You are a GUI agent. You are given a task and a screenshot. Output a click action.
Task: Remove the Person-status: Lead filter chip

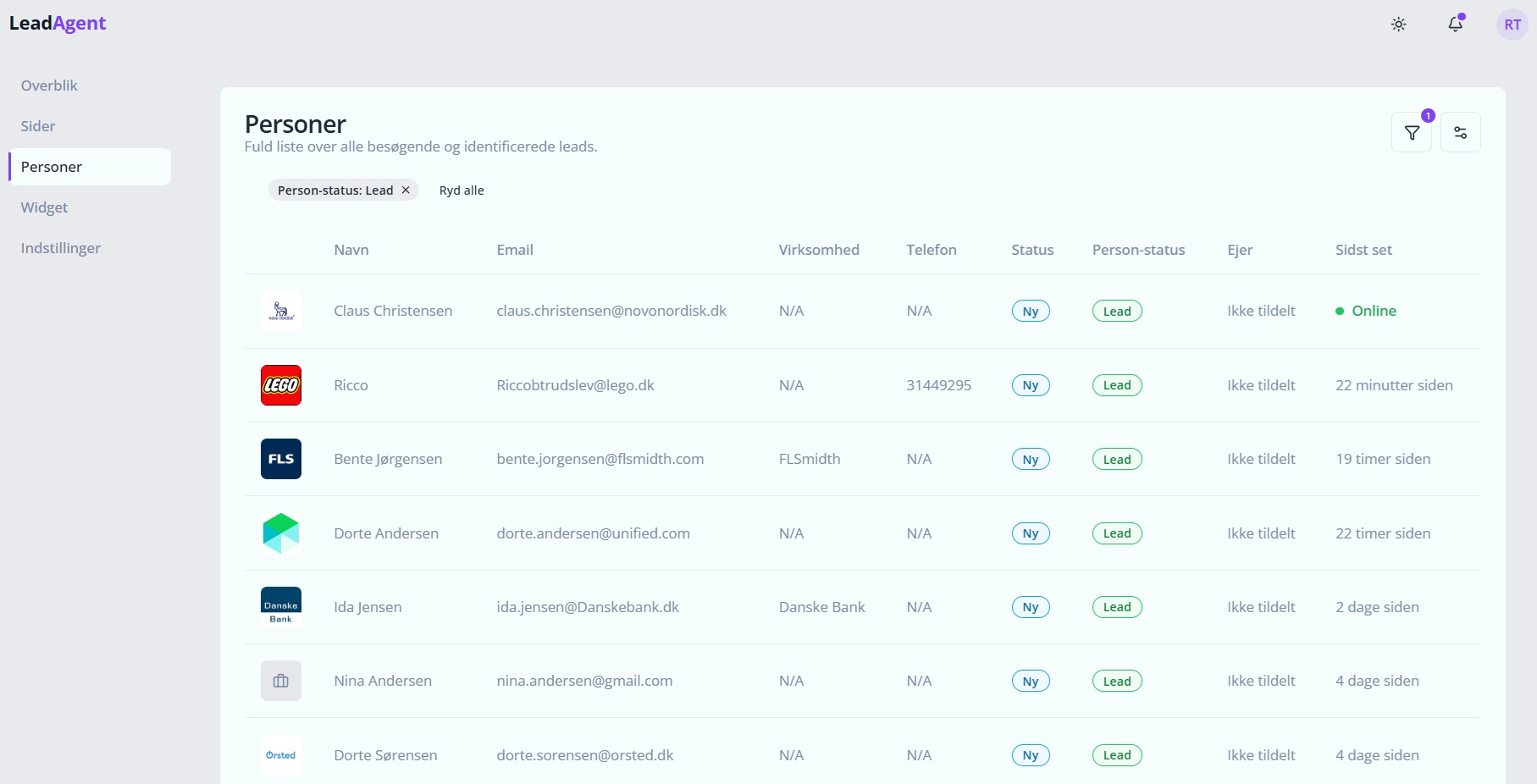(x=406, y=190)
